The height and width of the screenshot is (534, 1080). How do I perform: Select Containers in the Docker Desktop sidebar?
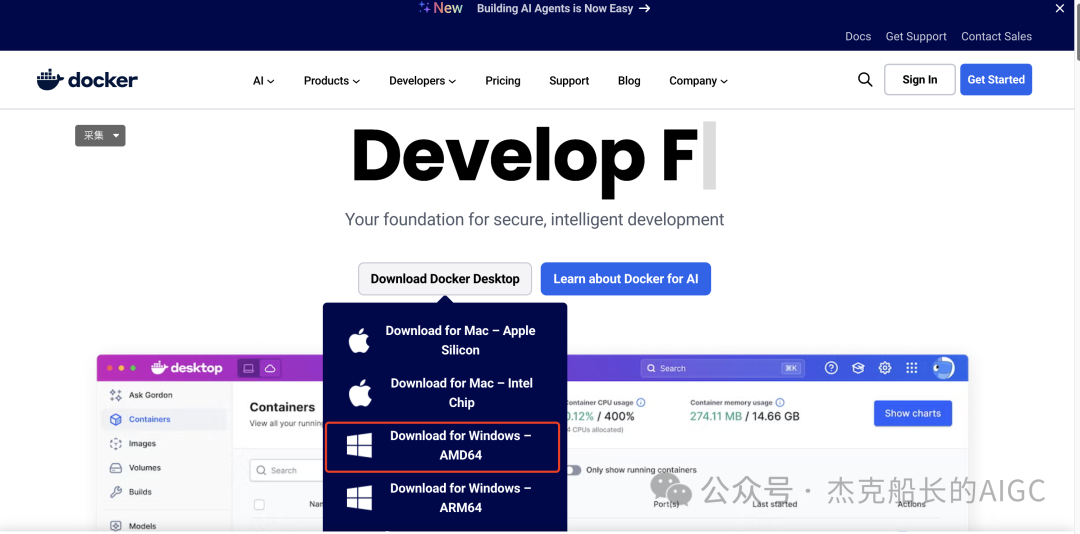coord(164,419)
